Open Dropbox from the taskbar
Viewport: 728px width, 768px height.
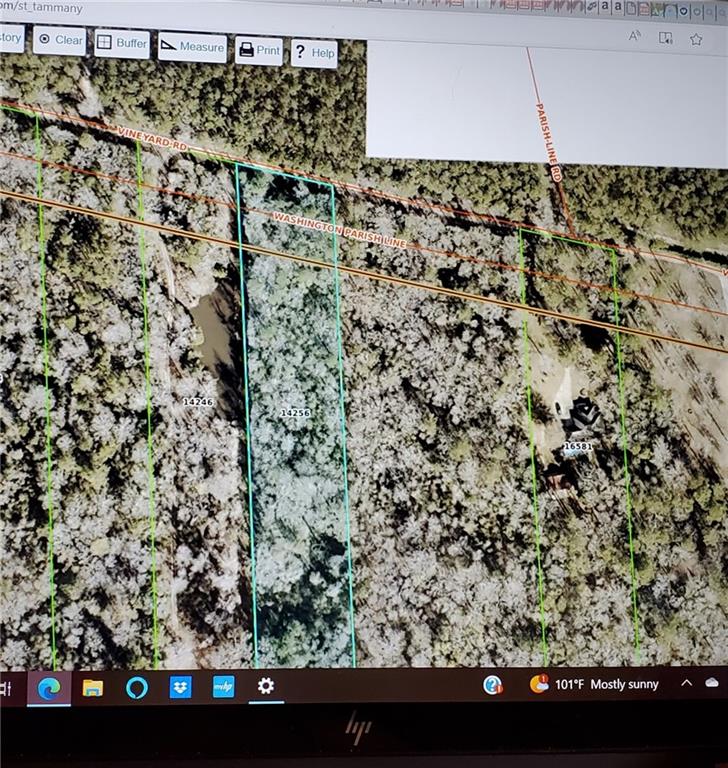tap(180, 687)
